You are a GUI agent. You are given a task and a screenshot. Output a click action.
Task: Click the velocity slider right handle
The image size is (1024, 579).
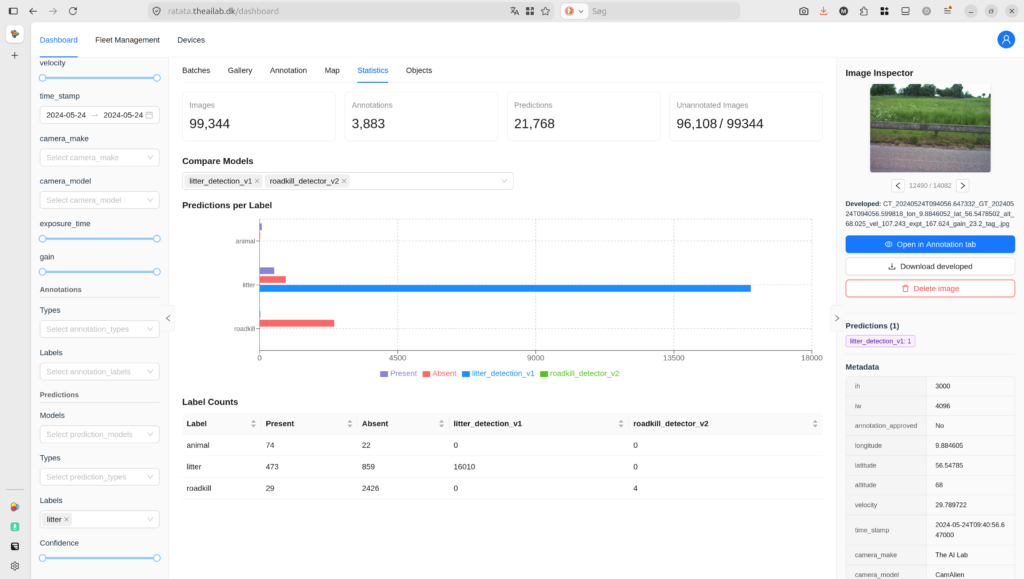click(157, 78)
